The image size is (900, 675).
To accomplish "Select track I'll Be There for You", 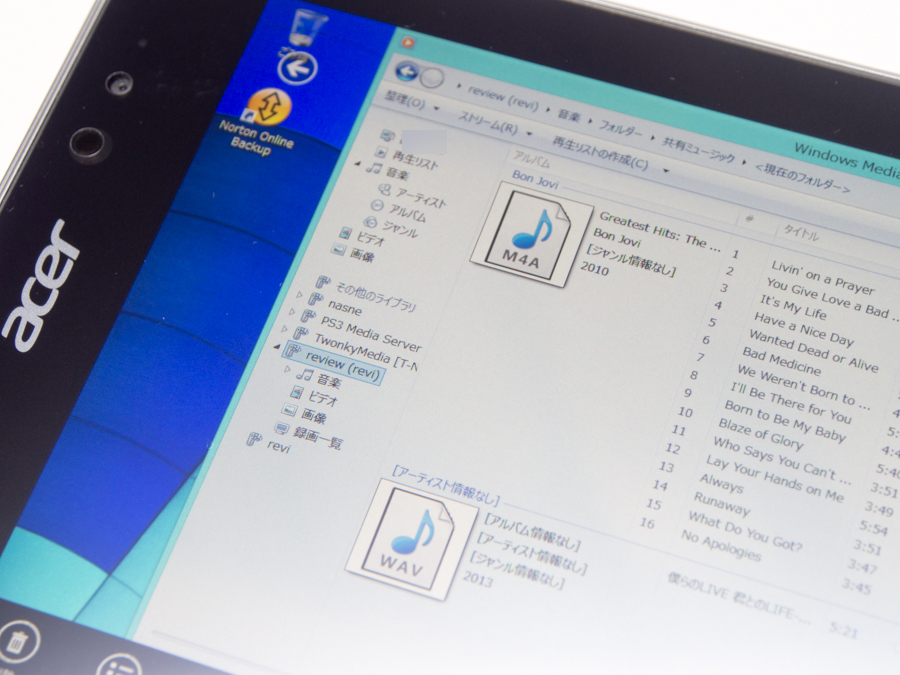I will click(x=790, y=403).
